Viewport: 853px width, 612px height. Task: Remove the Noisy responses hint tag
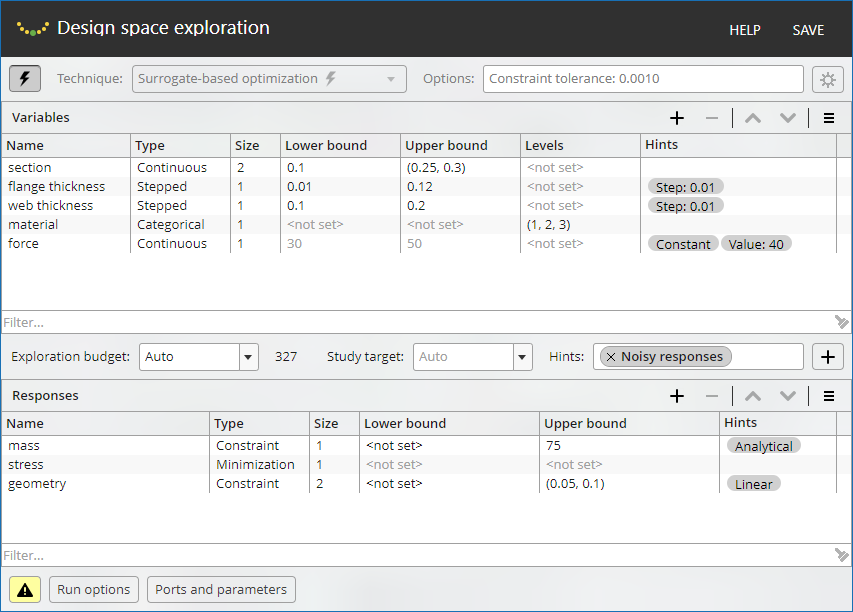coord(611,357)
